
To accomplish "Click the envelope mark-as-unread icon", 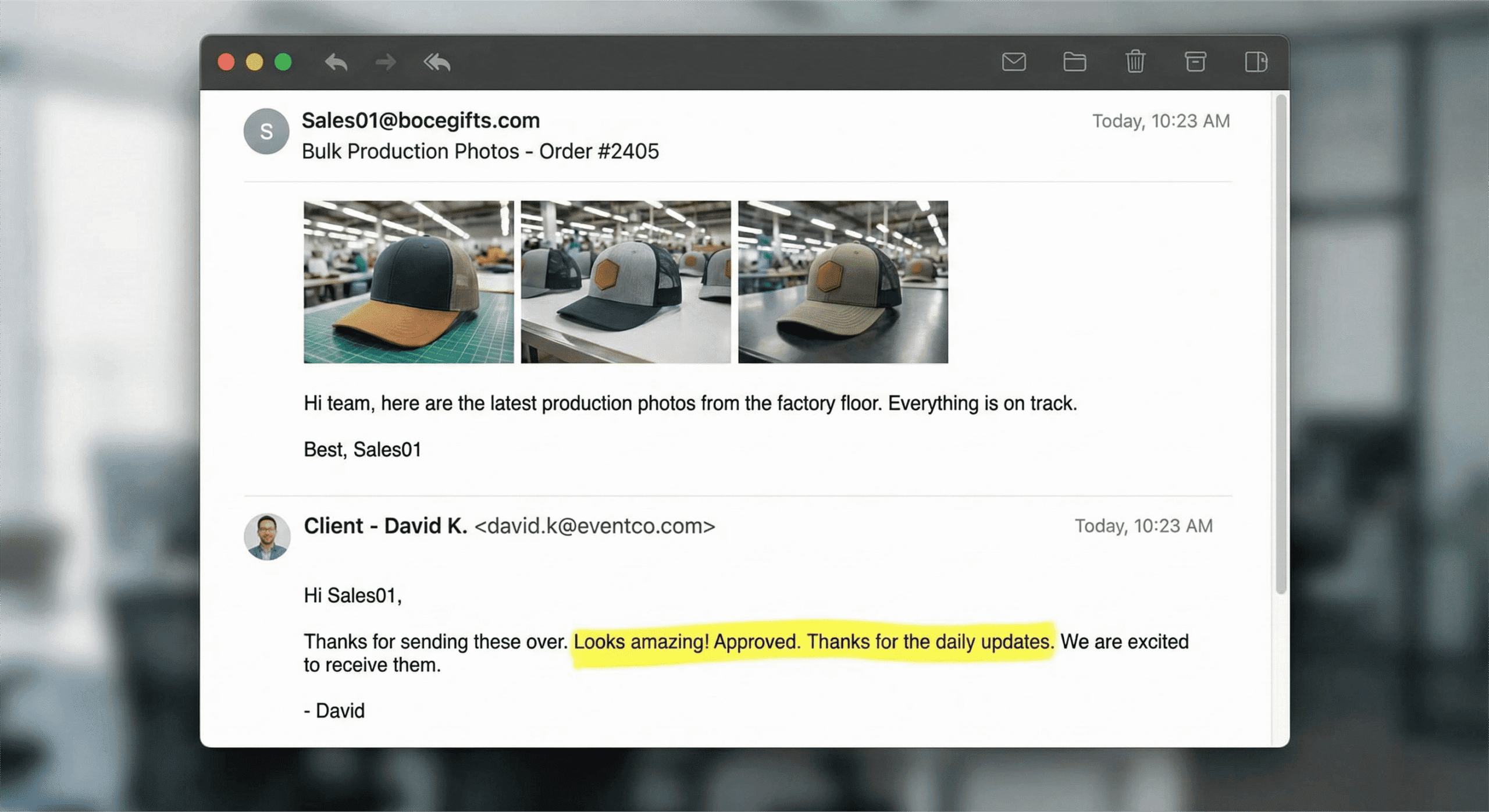I will click(x=1014, y=62).
